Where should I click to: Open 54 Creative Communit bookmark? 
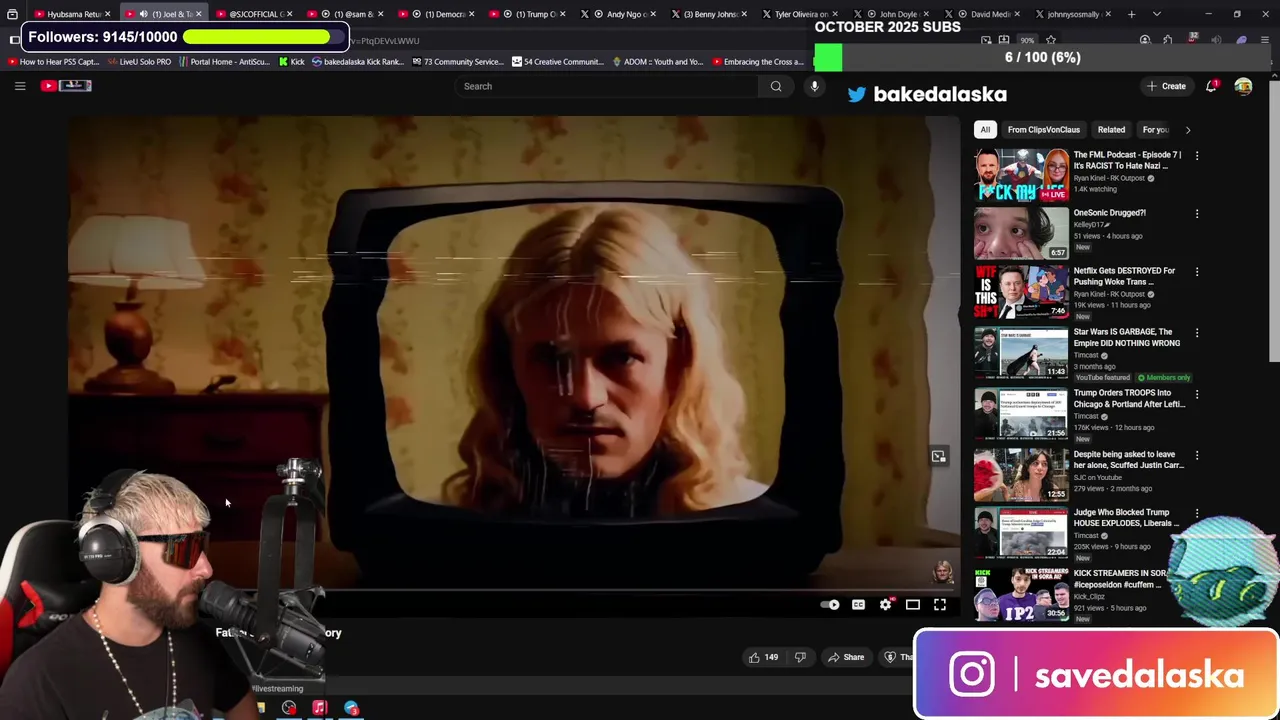(557, 62)
